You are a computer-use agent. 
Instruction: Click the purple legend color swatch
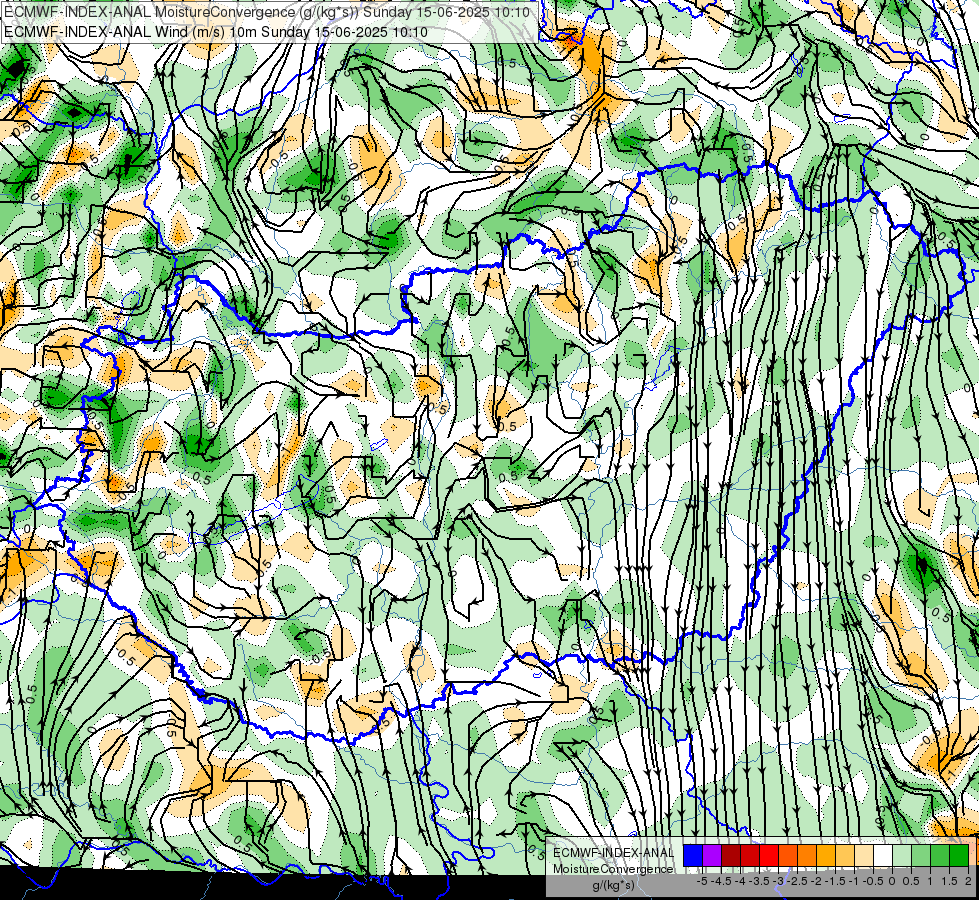(712, 855)
